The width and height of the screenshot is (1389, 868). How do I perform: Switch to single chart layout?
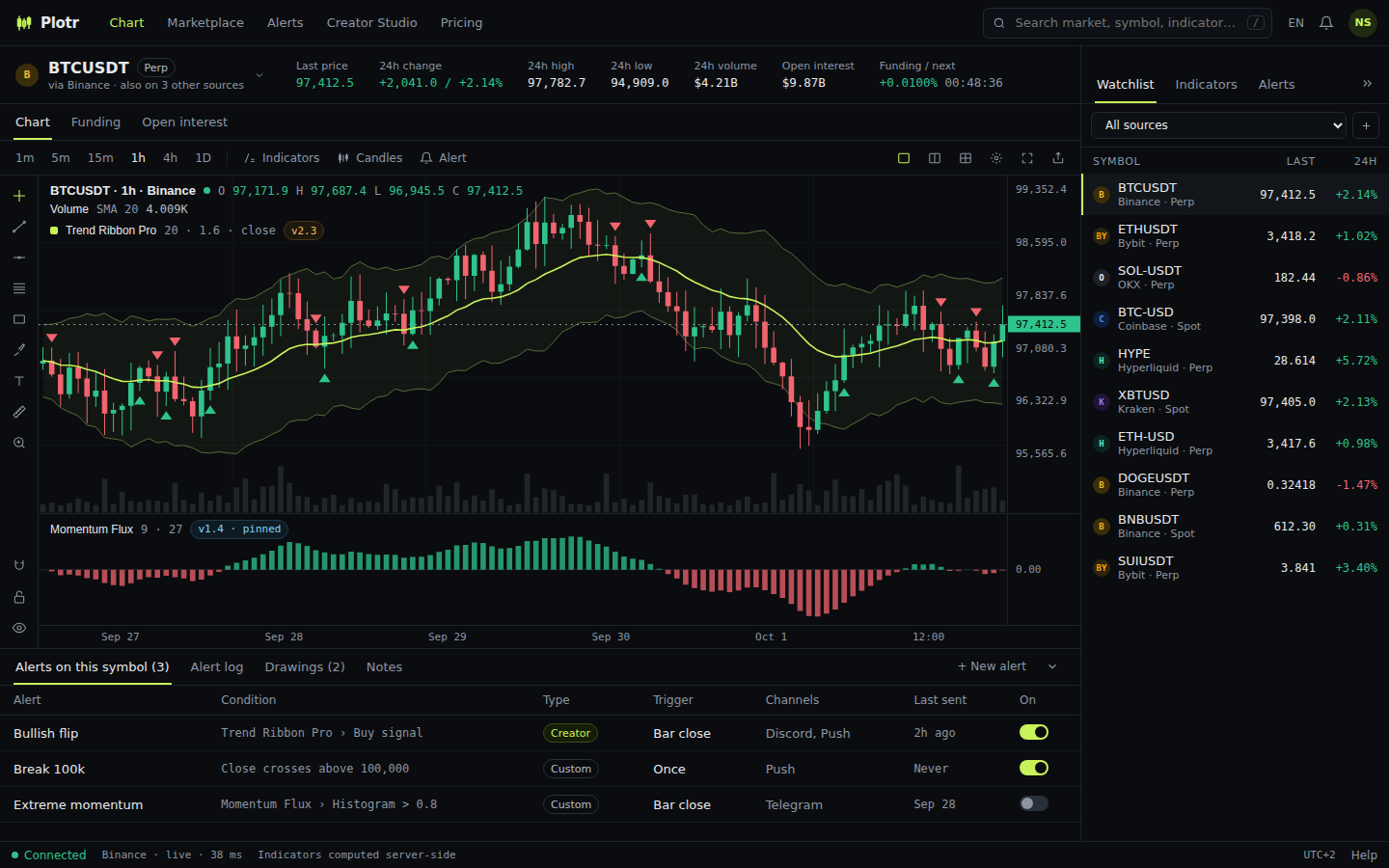[x=904, y=158]
